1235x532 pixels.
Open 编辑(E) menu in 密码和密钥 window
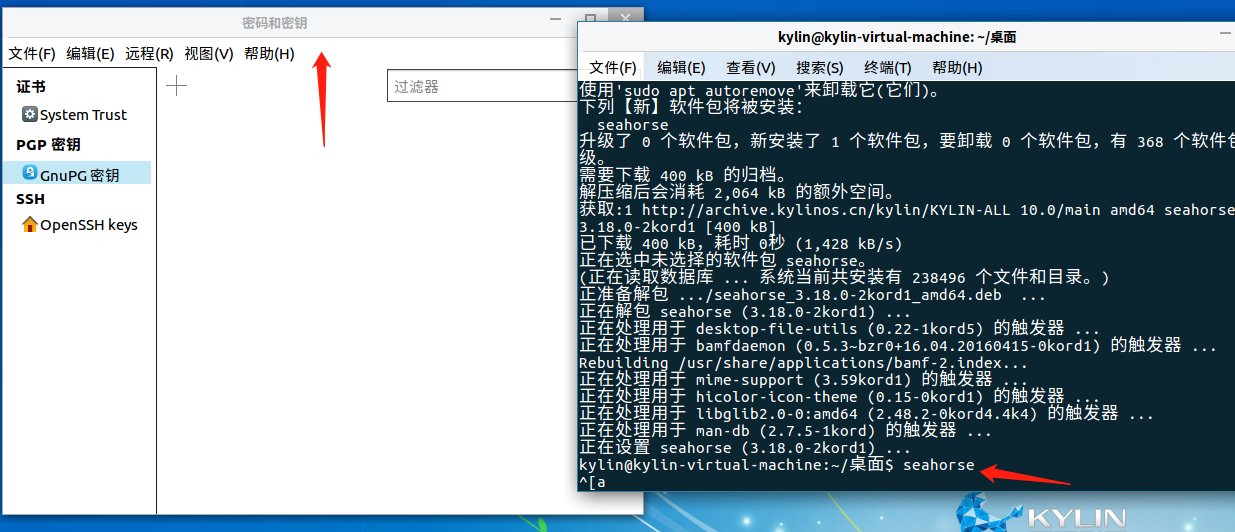pos(90,54)
